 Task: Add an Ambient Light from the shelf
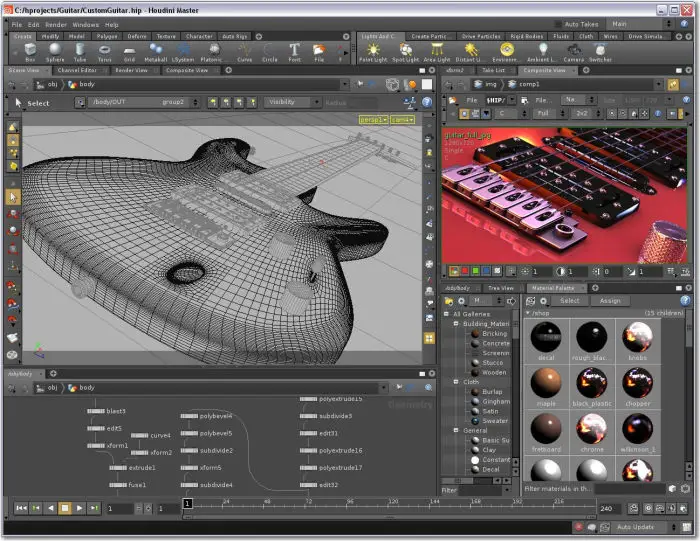(542, 52)
